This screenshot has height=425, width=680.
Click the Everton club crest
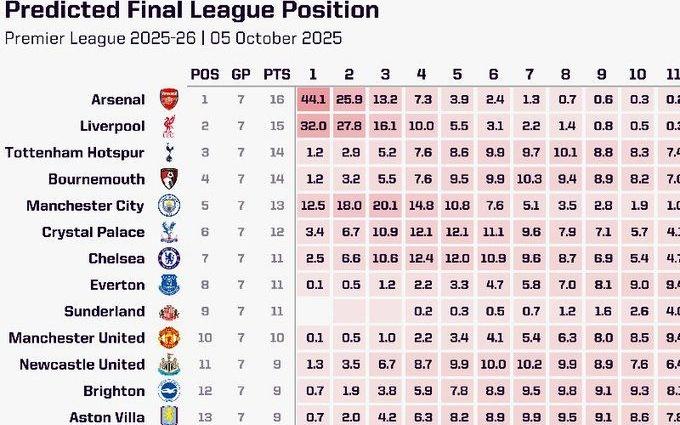169,285
